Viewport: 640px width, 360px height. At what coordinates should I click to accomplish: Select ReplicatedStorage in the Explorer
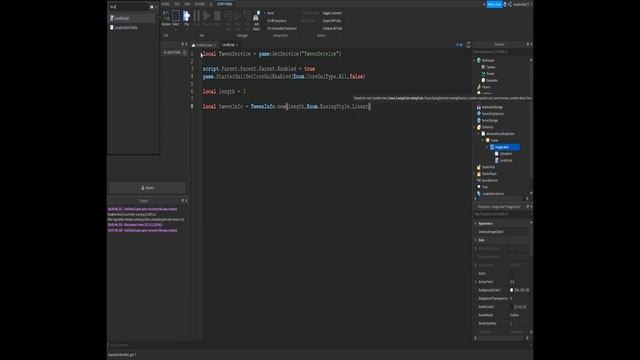[491, 107]
